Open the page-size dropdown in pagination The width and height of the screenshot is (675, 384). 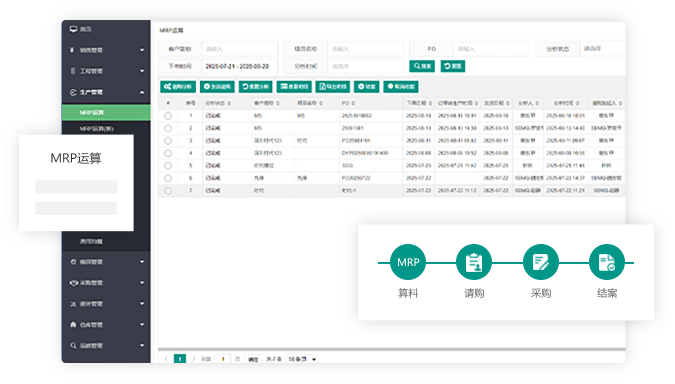[x=302, y=359]
